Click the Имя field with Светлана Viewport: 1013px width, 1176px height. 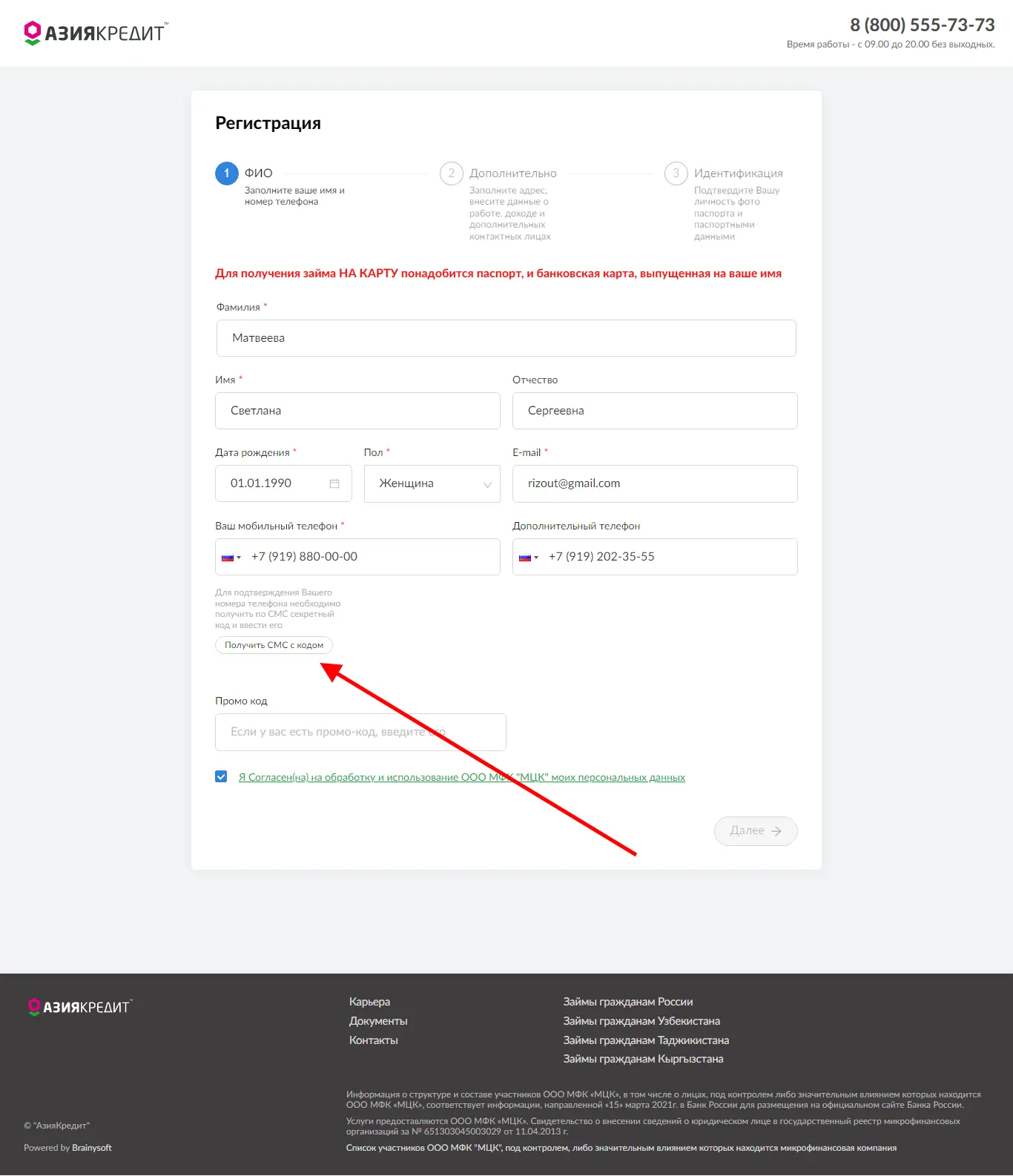point(357,411)
